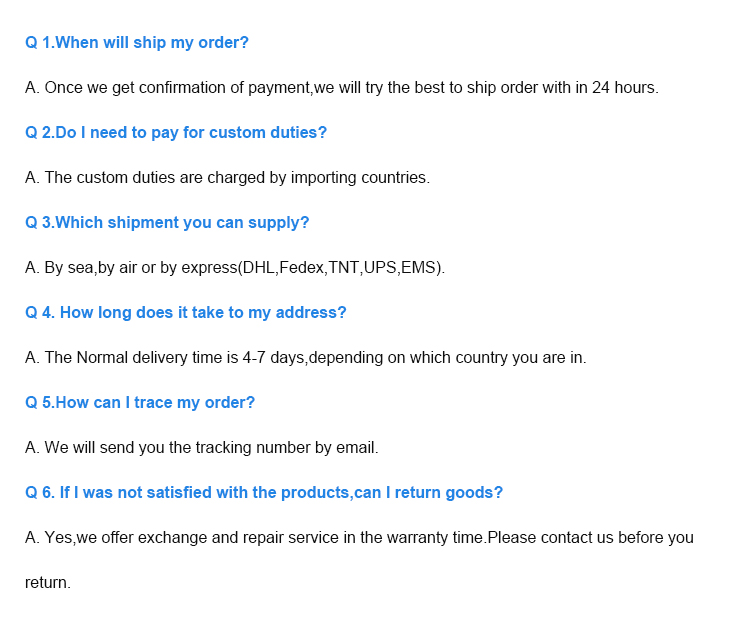The height and width of the screenshot is (622, 750).
Task: Select the Q4 "How long does it take" question
Action: [185, 313]
